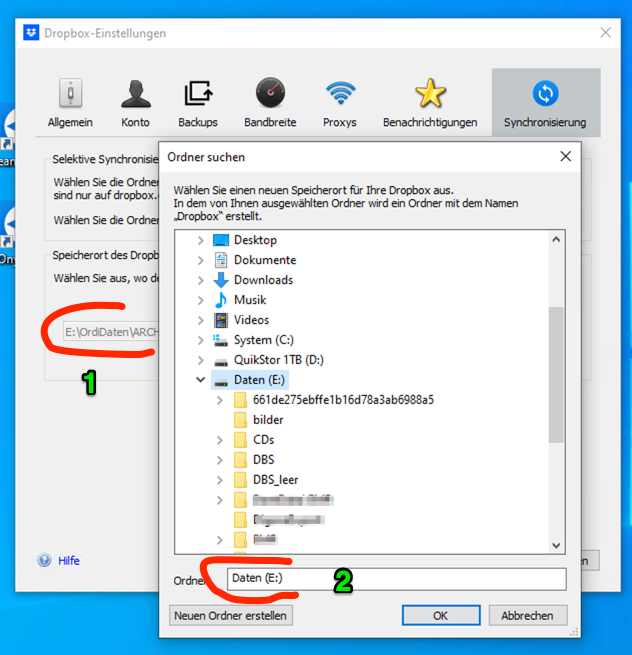Expand the DBS folder node

pyautogui.click(x=220, y=460)
